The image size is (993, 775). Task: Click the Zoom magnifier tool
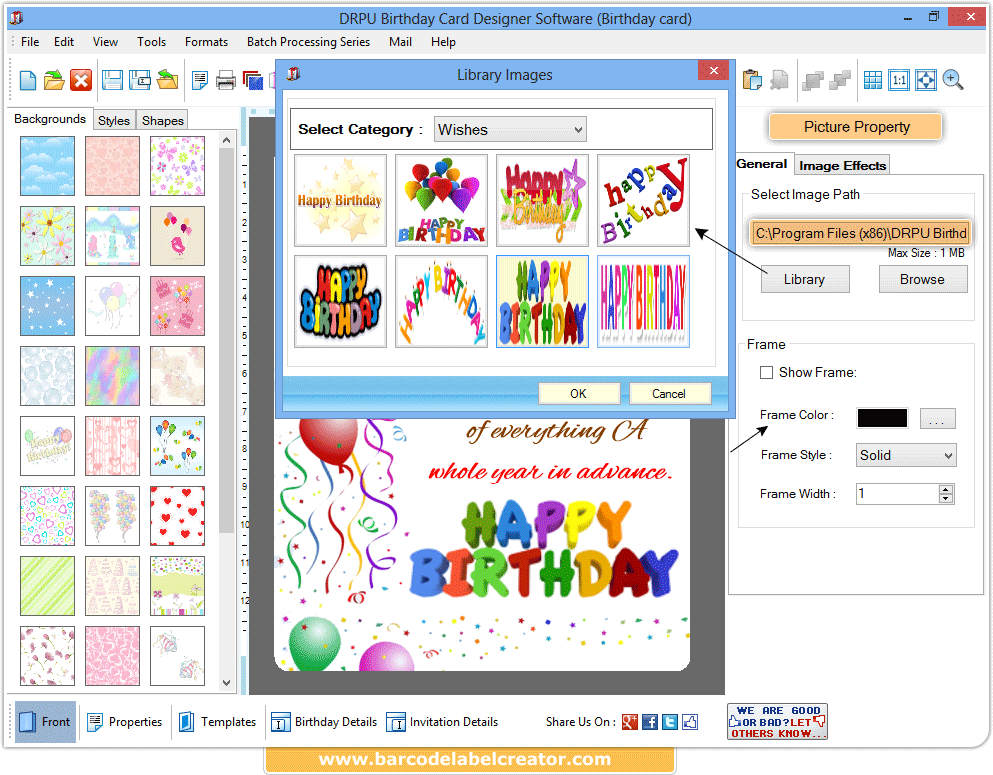click(953, 80)
